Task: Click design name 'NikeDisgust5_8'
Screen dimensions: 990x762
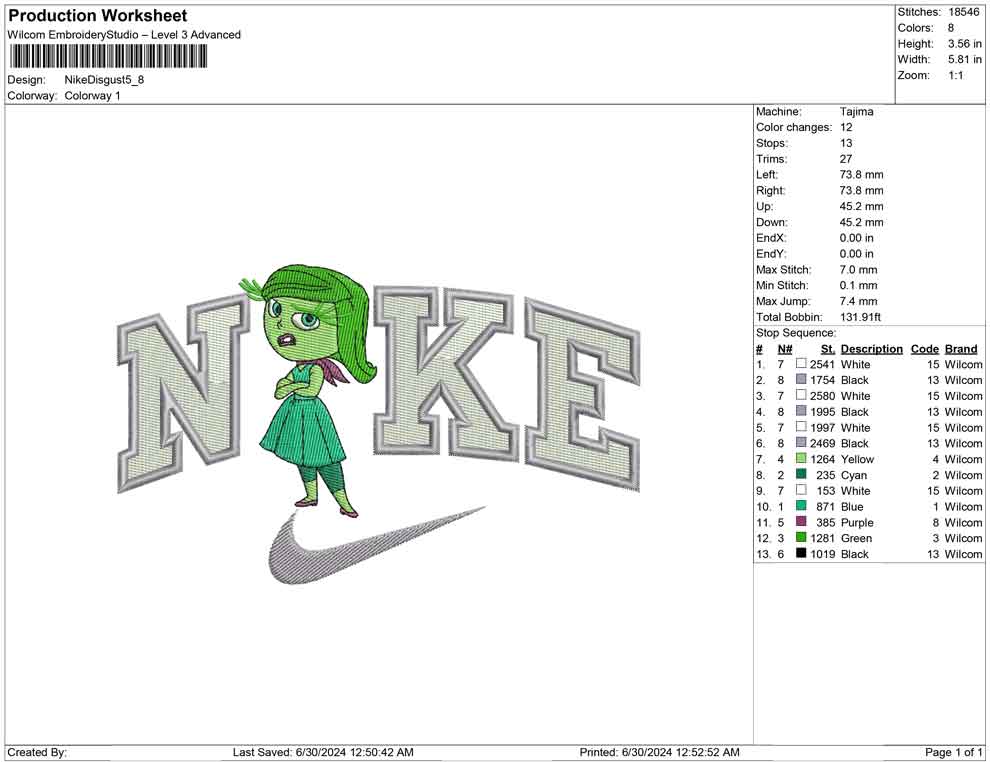Action: click(104, 80)
